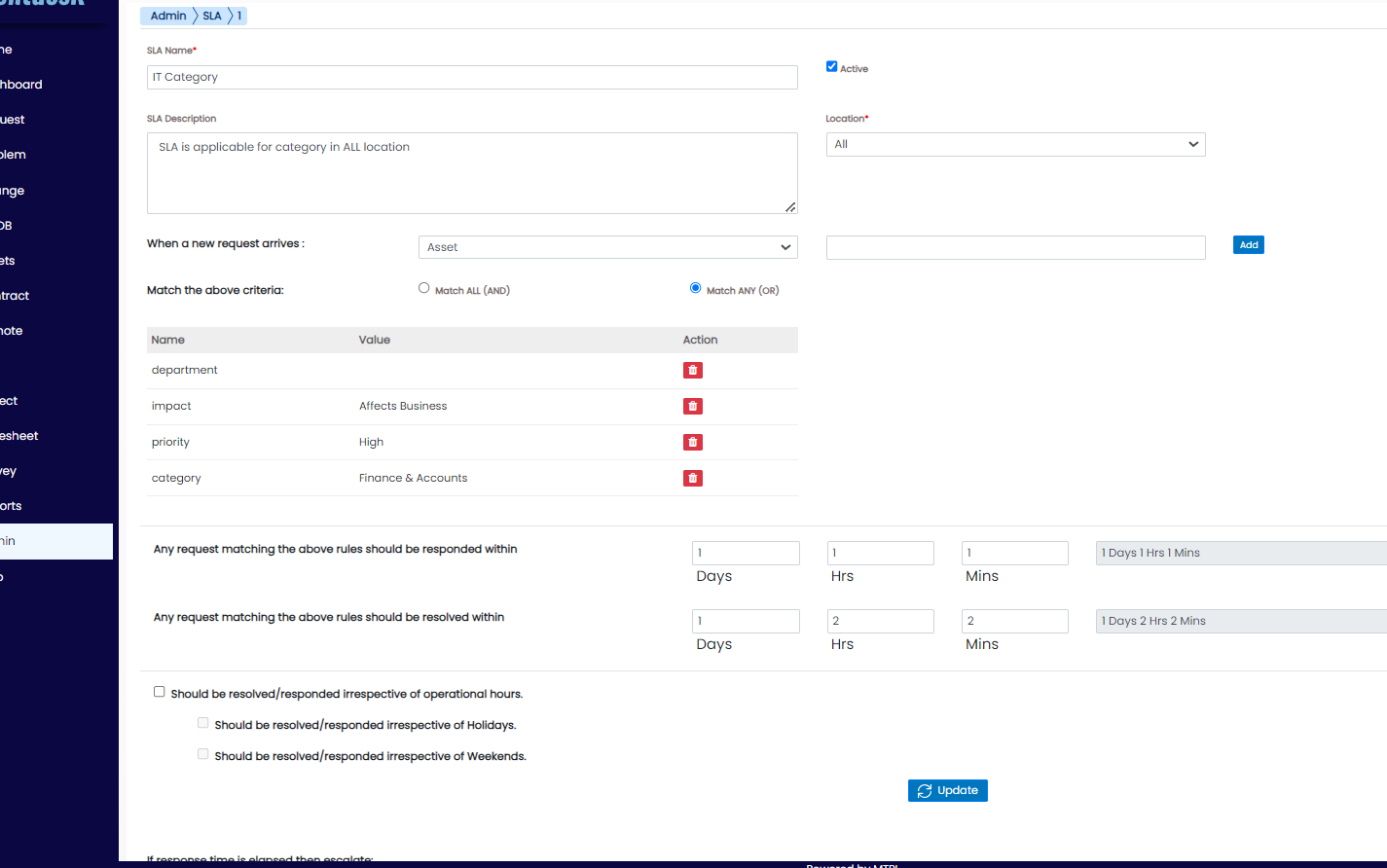The width and height of the screenshot is (1387, 868).
Task: Click the 'priority' name cell
Action: coord(170,442)
